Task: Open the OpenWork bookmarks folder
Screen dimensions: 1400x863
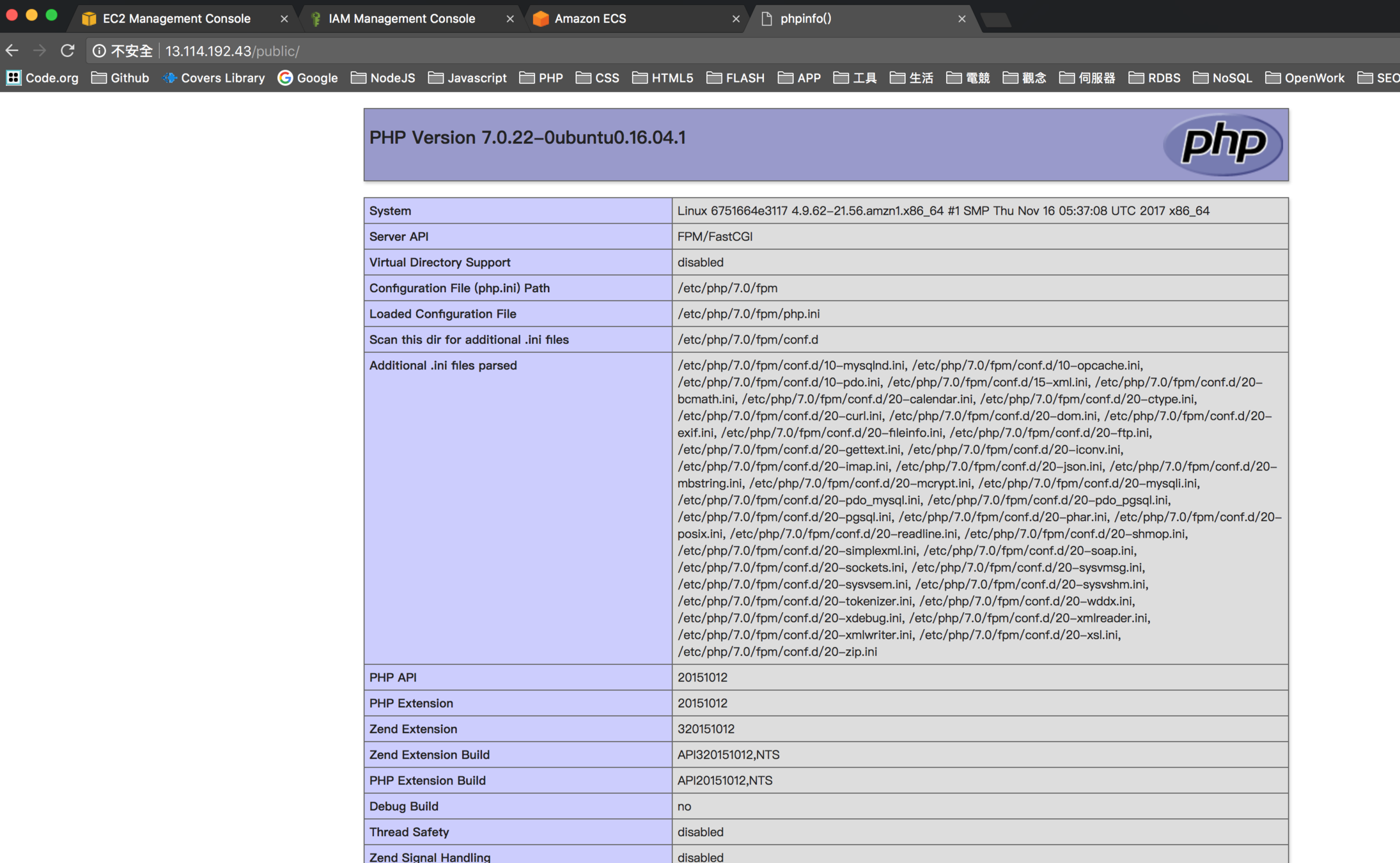Action: (x=1305, y=78)
